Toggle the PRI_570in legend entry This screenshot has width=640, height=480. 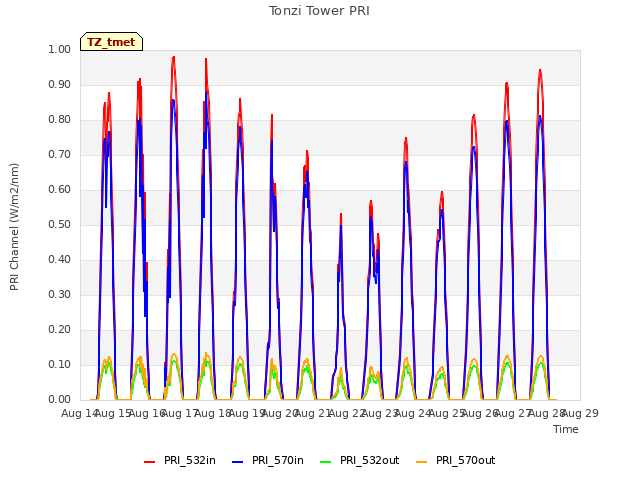pyautogui.click(x=268, y=460)
